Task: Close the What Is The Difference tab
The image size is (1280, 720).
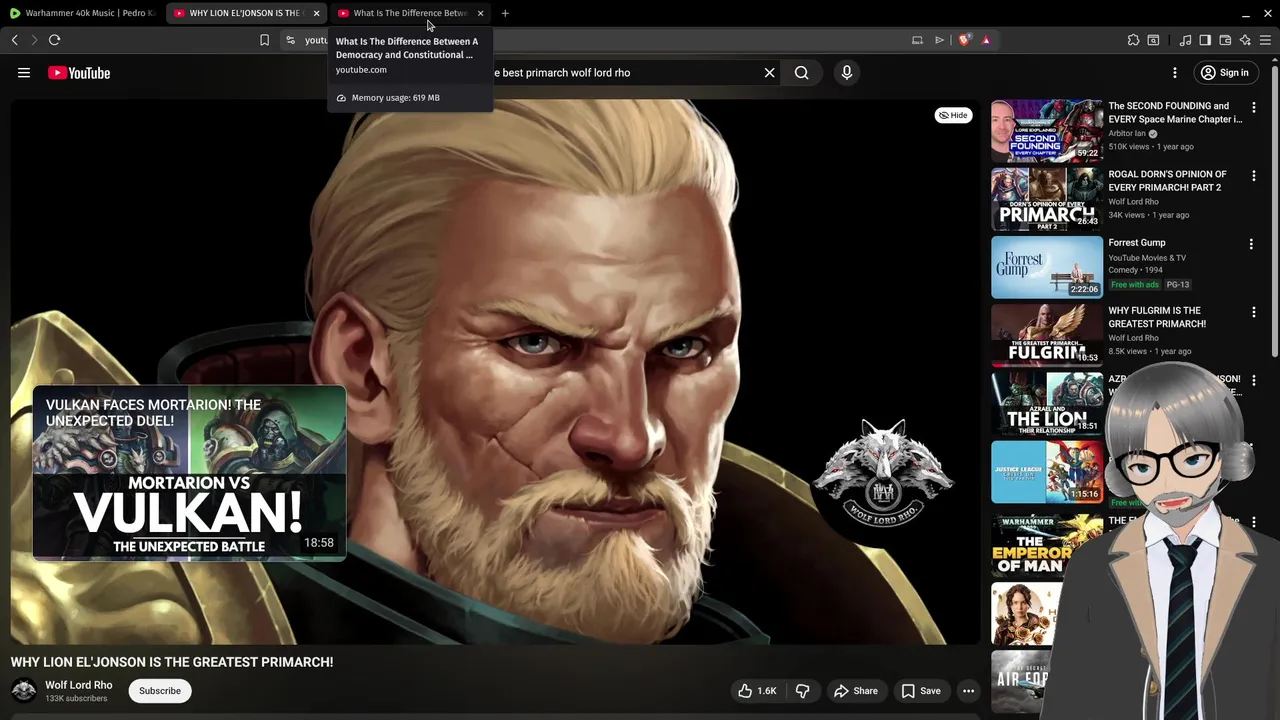Action: pos(480,13)
